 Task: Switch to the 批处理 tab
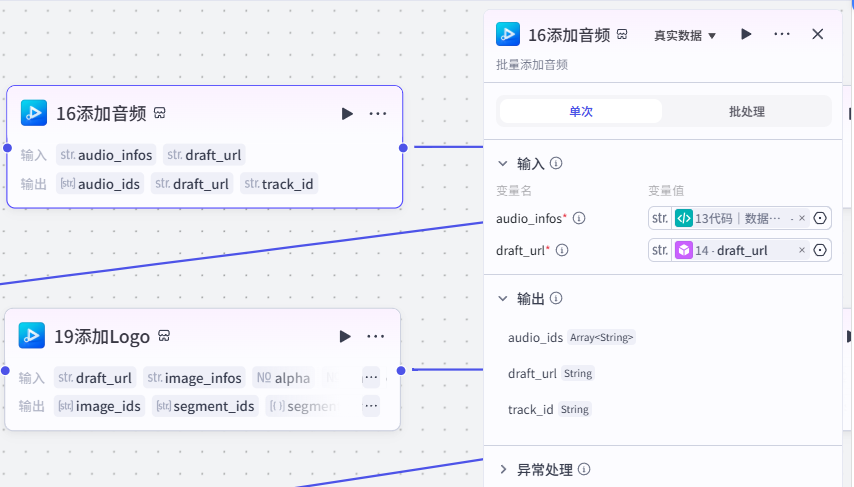(747, 112)
